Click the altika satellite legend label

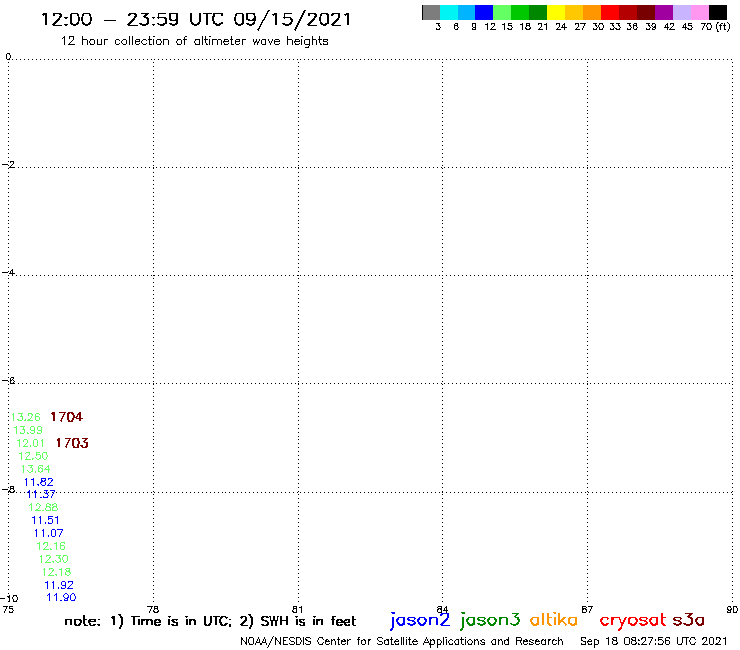554,620
